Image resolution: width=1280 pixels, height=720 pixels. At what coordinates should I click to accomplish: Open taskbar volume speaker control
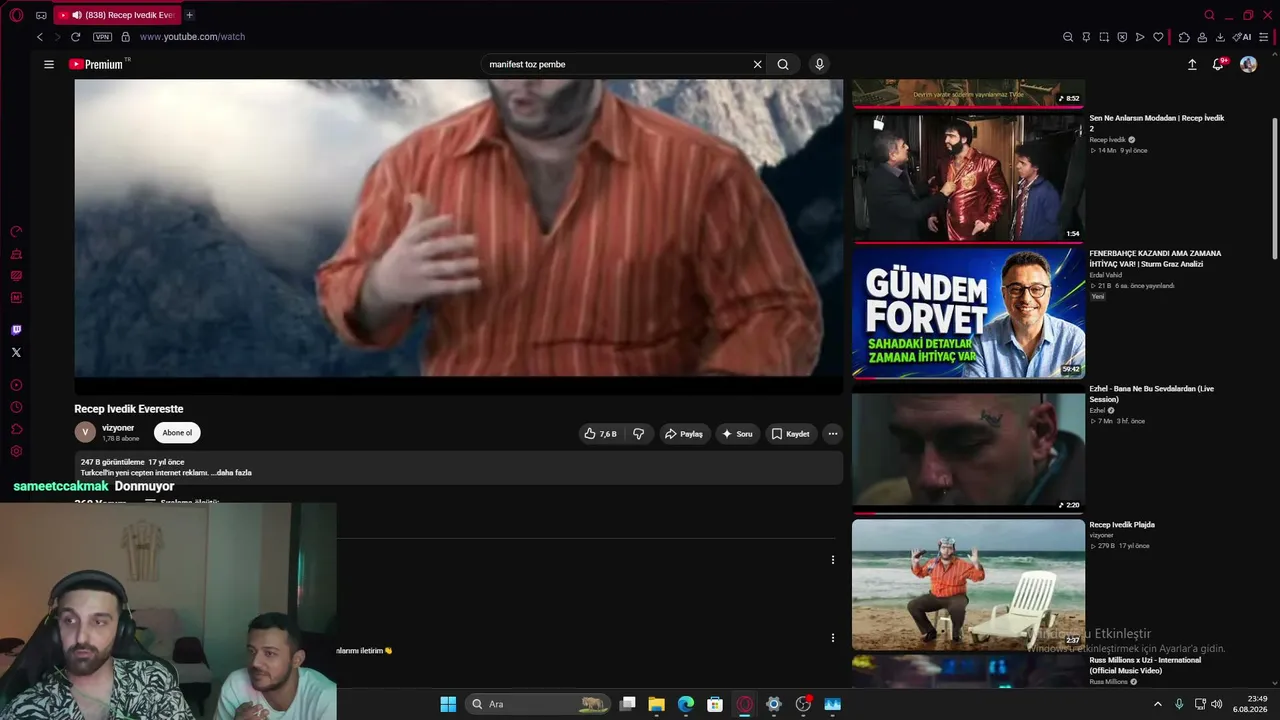click(x=1216, y=704)
